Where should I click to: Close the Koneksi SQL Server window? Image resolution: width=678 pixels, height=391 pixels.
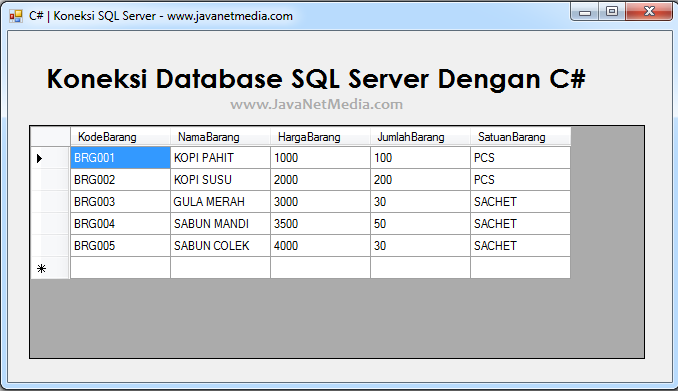649,12
